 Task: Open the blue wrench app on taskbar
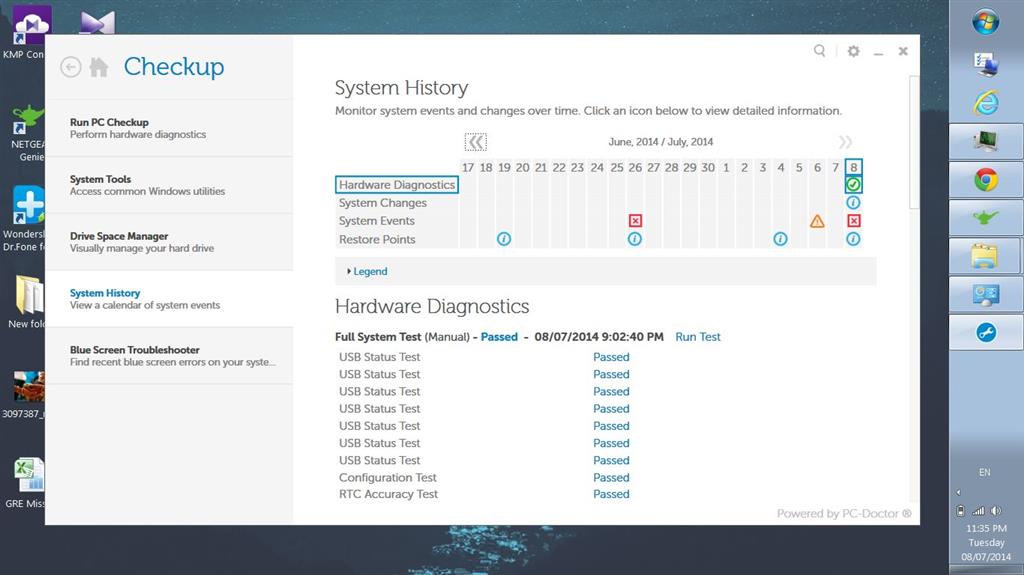point(985,332)
